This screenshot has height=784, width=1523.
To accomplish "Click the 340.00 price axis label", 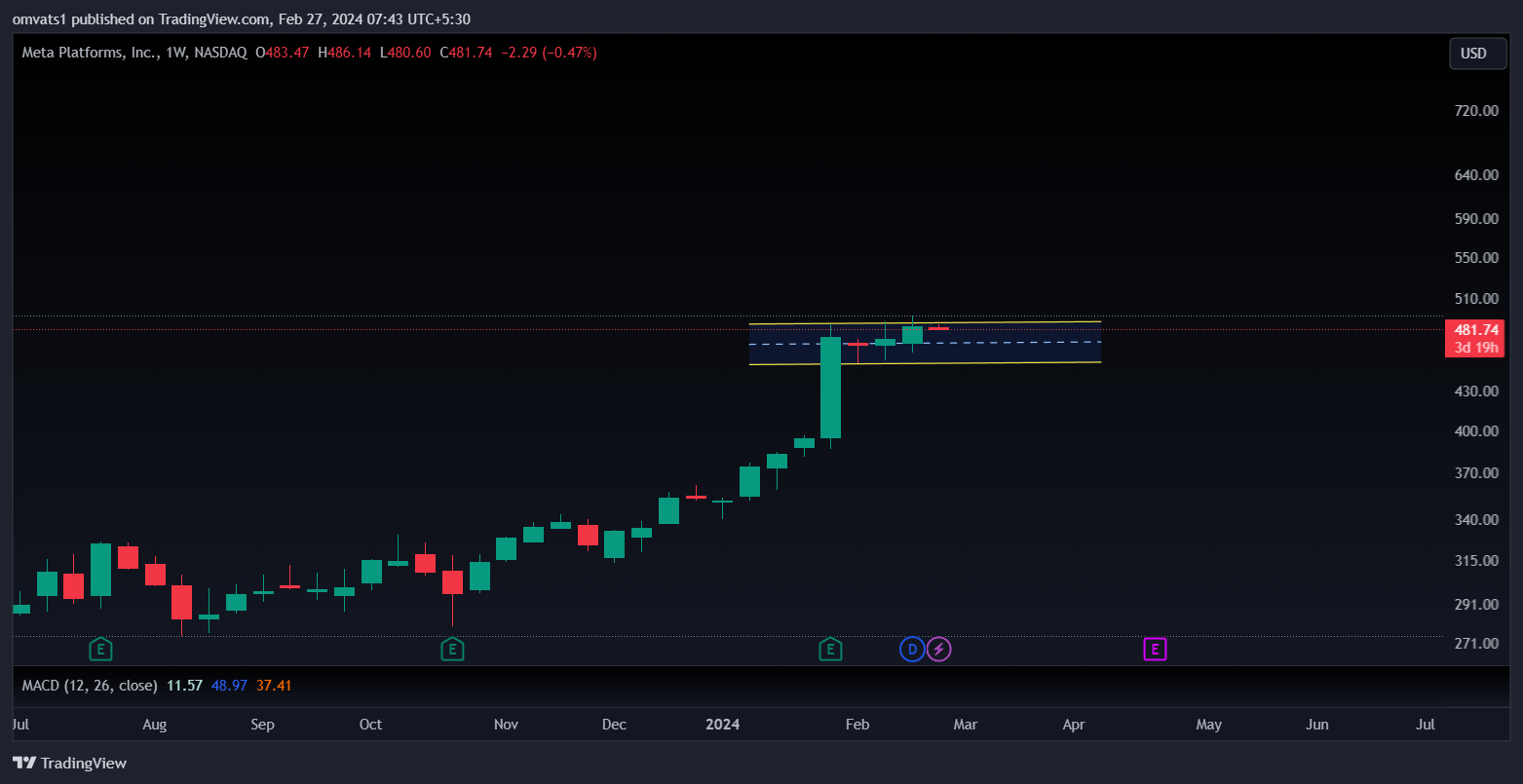I will pos(1476,520).
